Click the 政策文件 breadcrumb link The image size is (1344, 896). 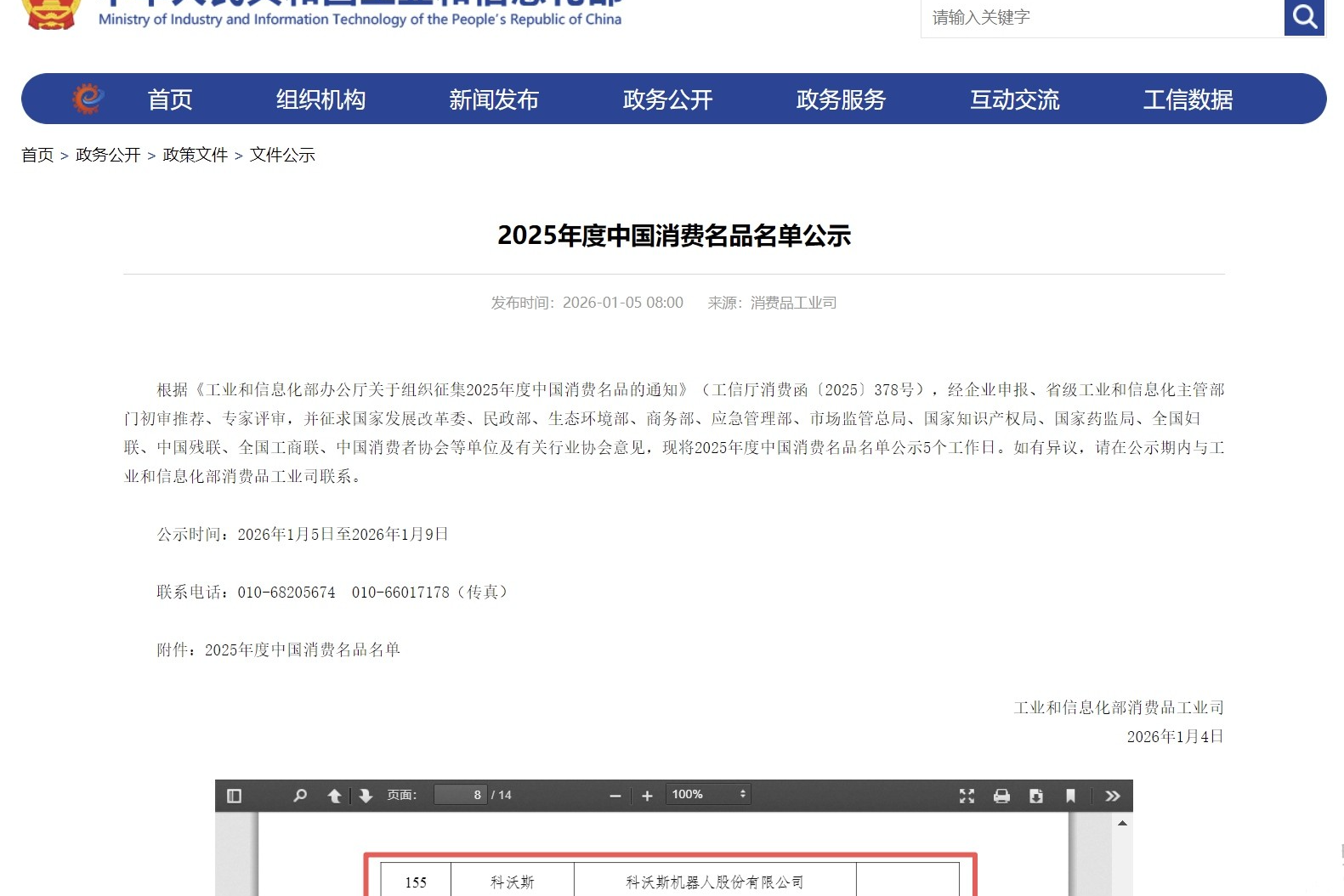tap(196, 155)
